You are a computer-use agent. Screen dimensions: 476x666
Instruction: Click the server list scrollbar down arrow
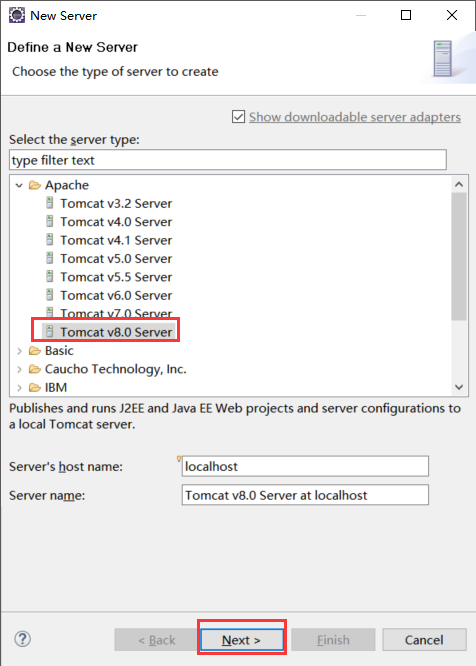coord(459,387)
